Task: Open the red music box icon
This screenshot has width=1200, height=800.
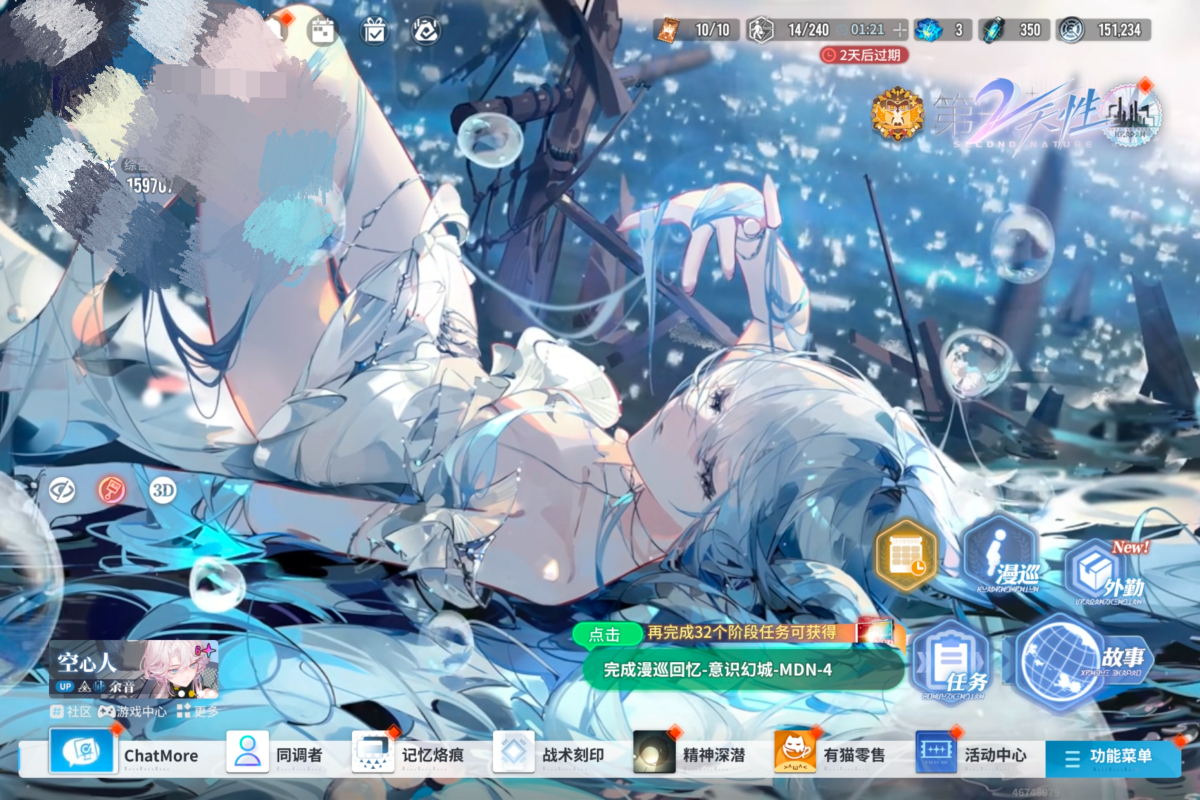Action: pyautogui.click(x=111, y=489)
